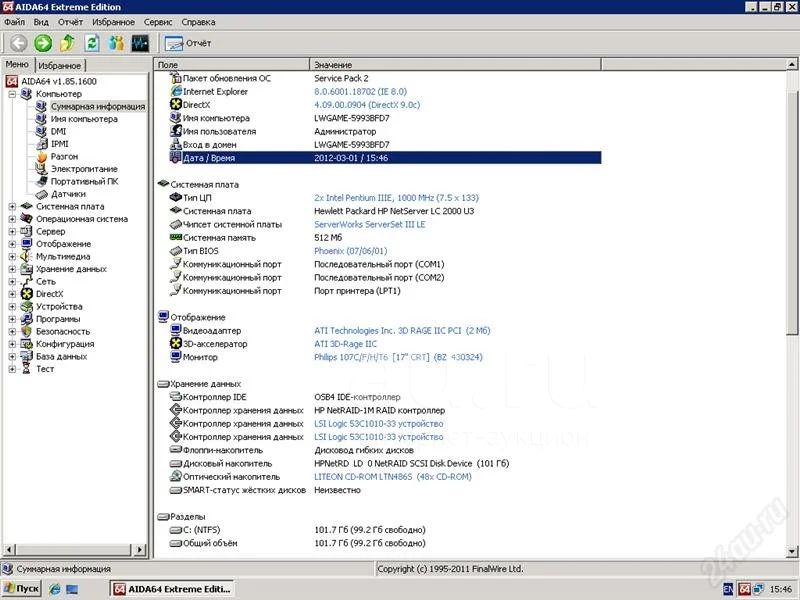Click the Отчёт report toolbar button
Image resolution: width=800 pixels, height=600 pixels.
(188, 43)
